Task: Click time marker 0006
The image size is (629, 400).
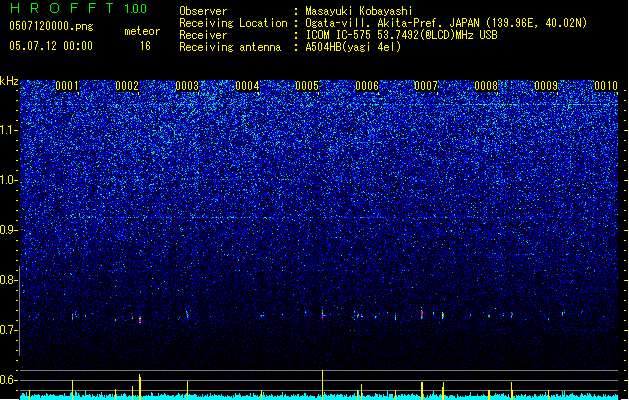Action: (367, 86)
